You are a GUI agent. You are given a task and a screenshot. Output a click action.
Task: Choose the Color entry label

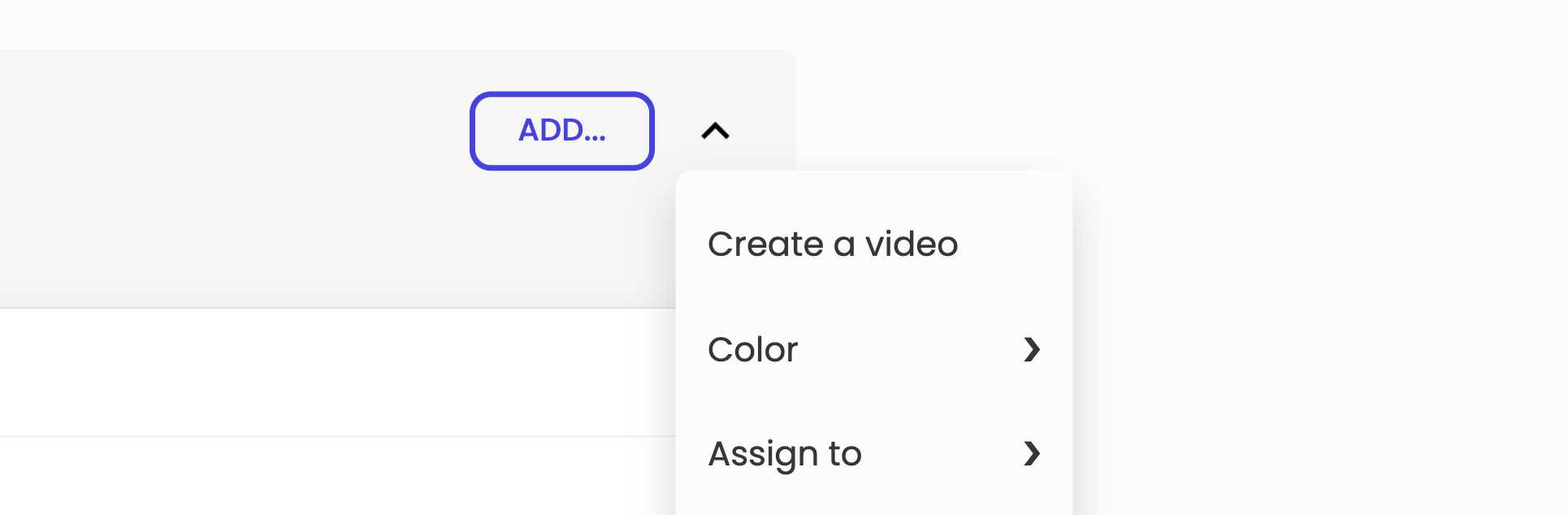[753, 350]
